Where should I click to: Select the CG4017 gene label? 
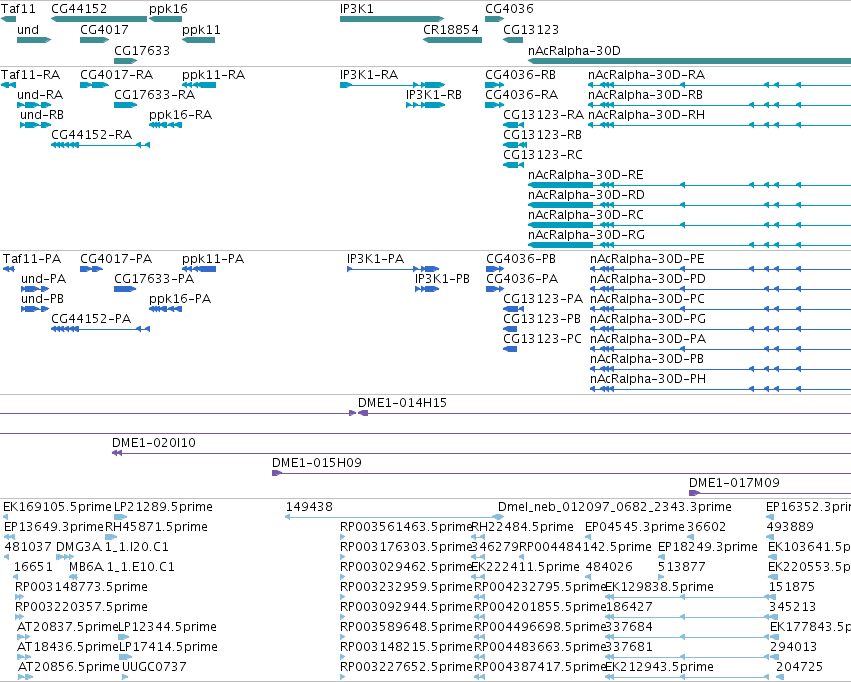point(104,29)
